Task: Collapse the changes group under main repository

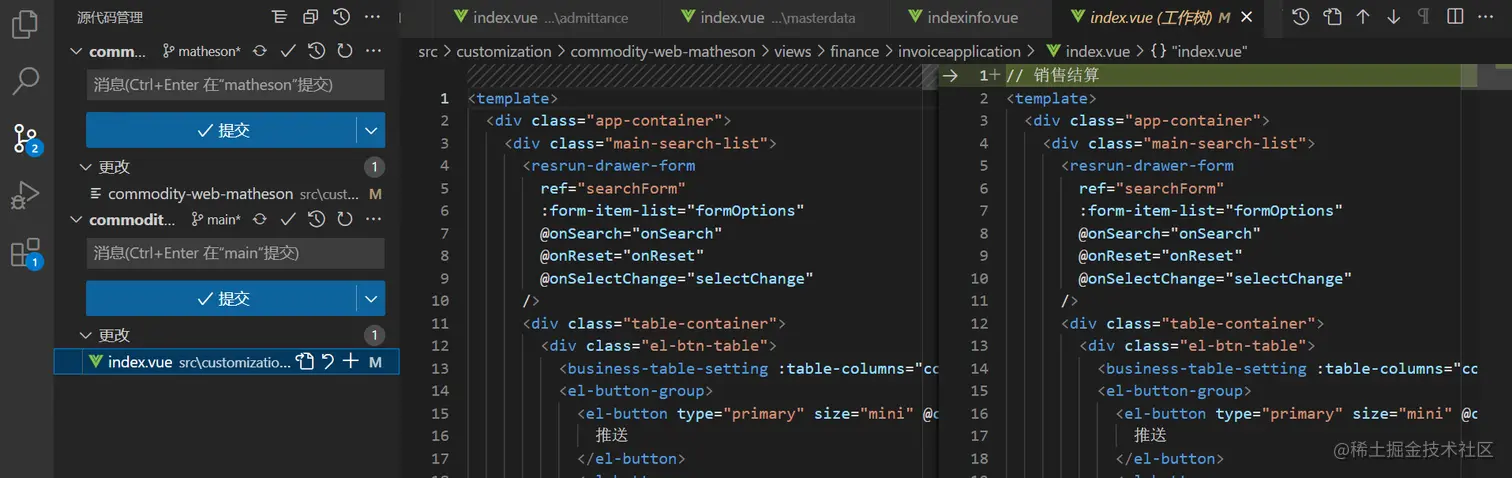Action: (84, 335)
